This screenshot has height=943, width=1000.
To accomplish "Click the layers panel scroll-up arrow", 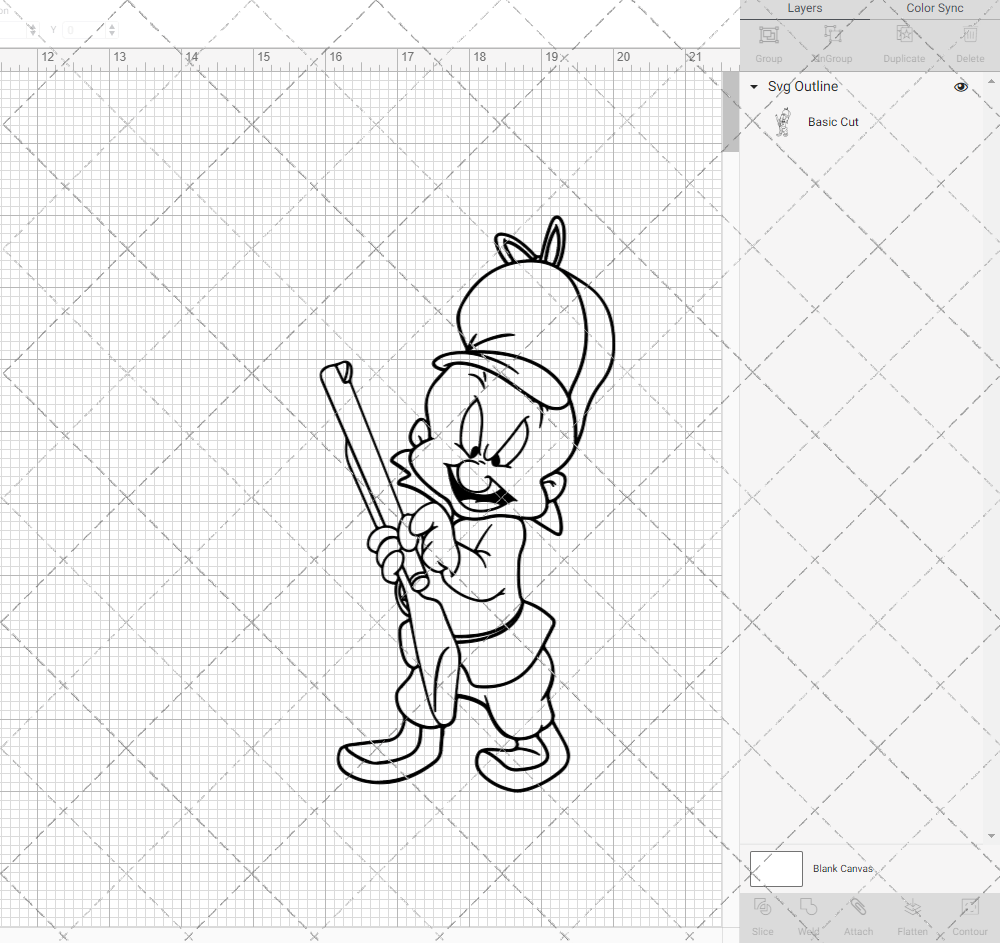I will [990, 82].
